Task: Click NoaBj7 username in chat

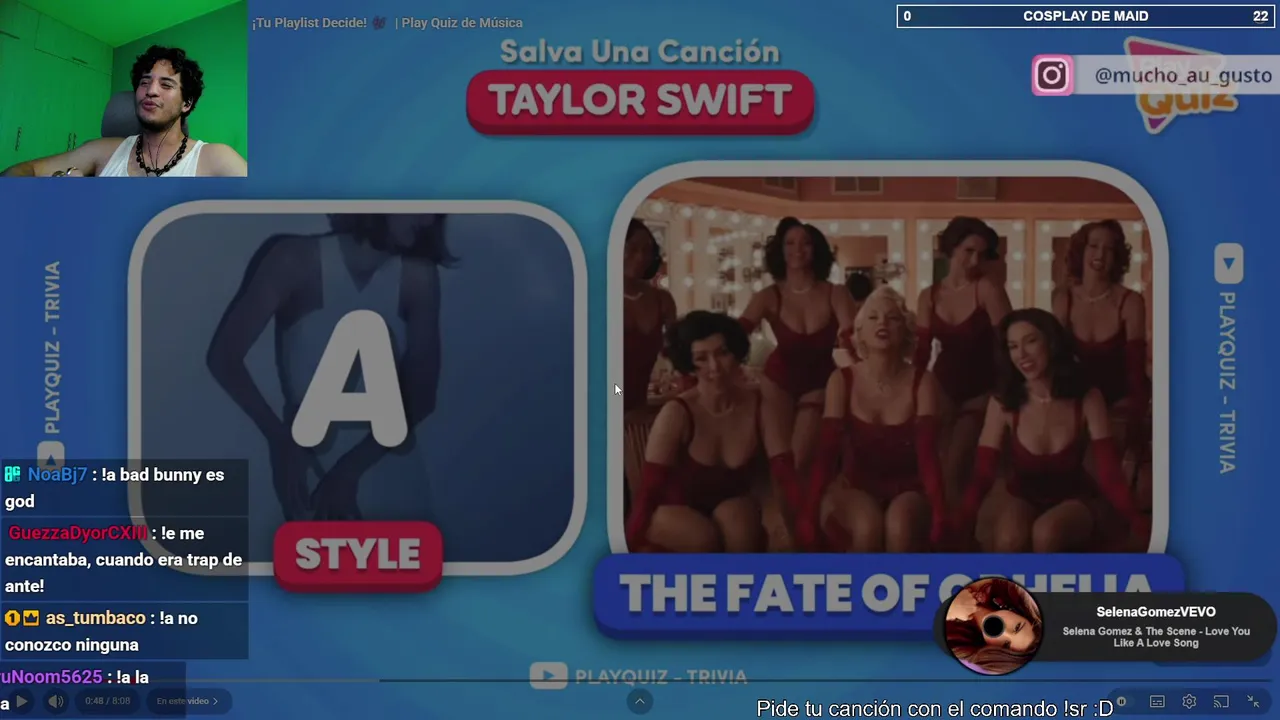Action: (x=57, y=475)
